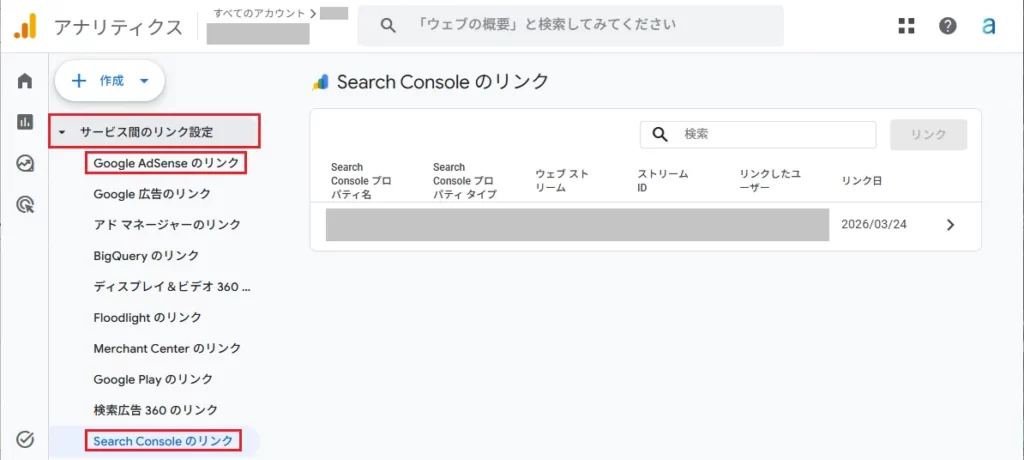Open the account avatar icon
The height and width of the screenshot is (460, 1024).
coord(989,26)
